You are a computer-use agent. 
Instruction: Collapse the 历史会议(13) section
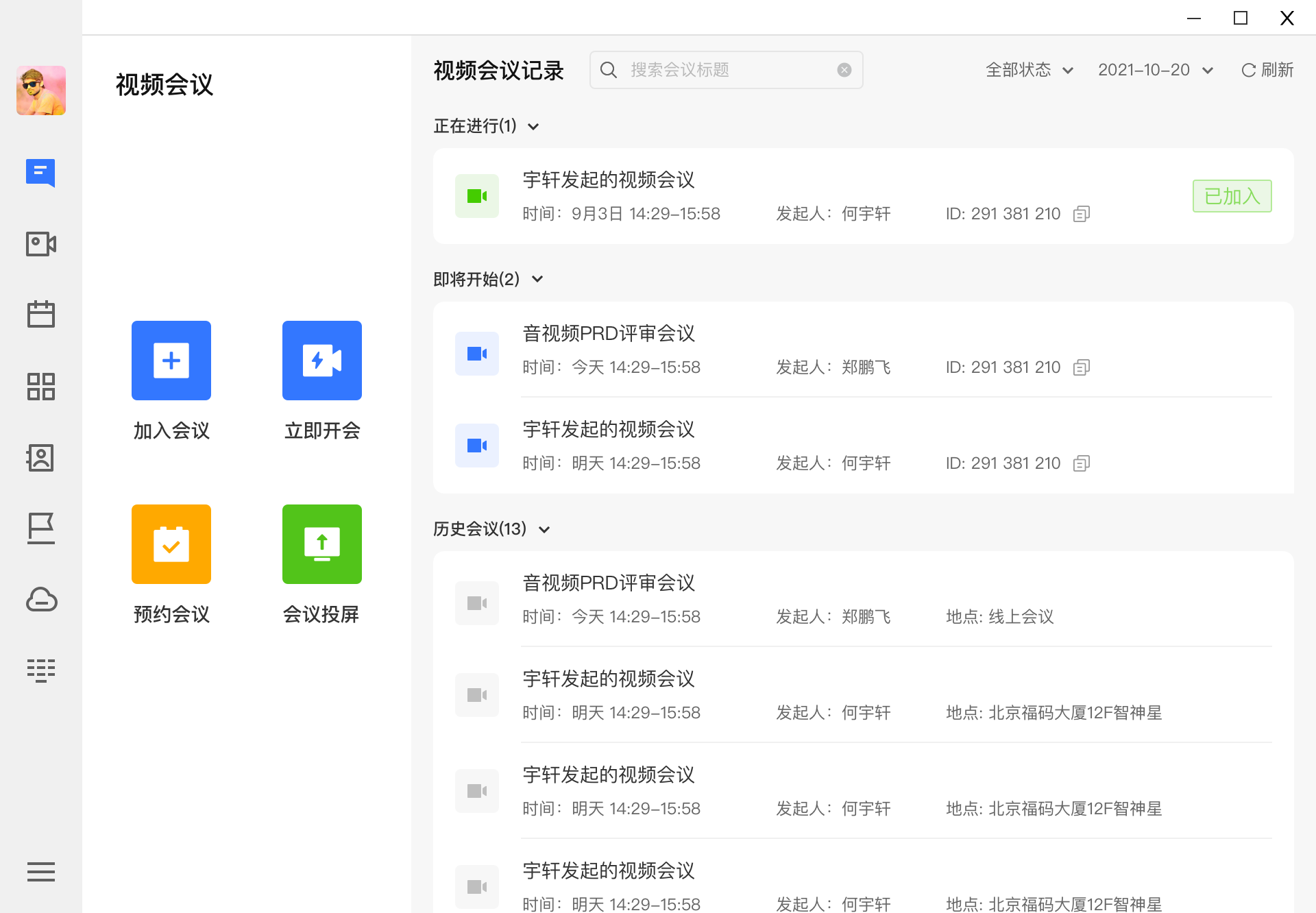pyautogui.click(x=544, y=529)
